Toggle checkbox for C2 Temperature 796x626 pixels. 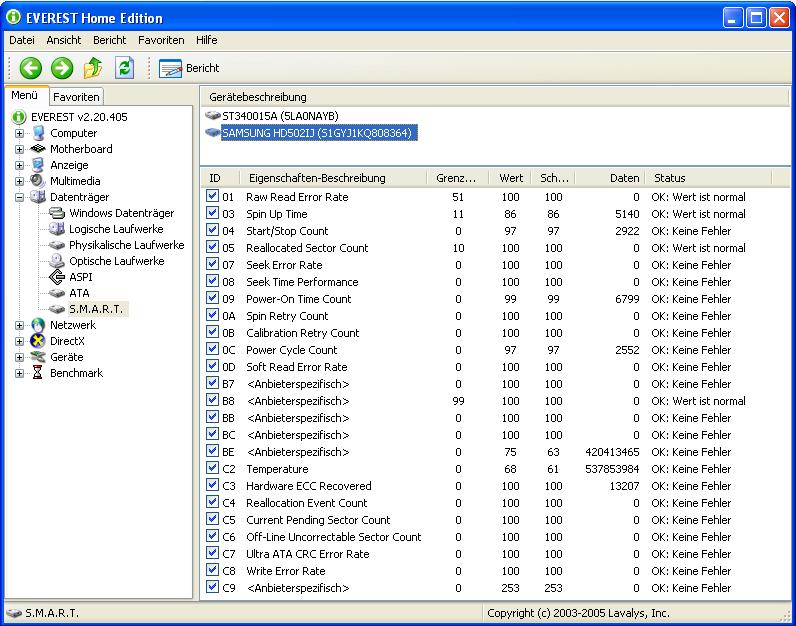(x=213, y=468)
